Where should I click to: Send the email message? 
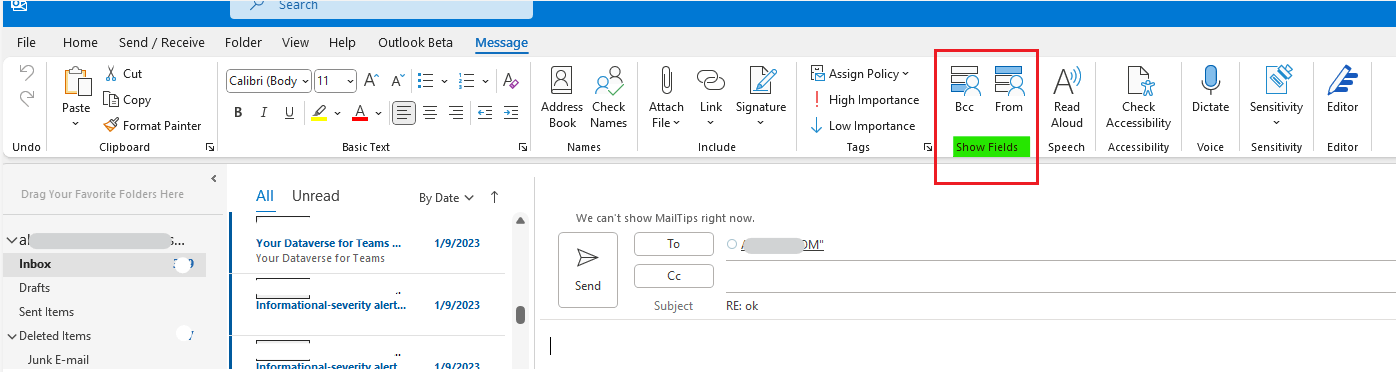pyautogui.click(x=588, y=270)
